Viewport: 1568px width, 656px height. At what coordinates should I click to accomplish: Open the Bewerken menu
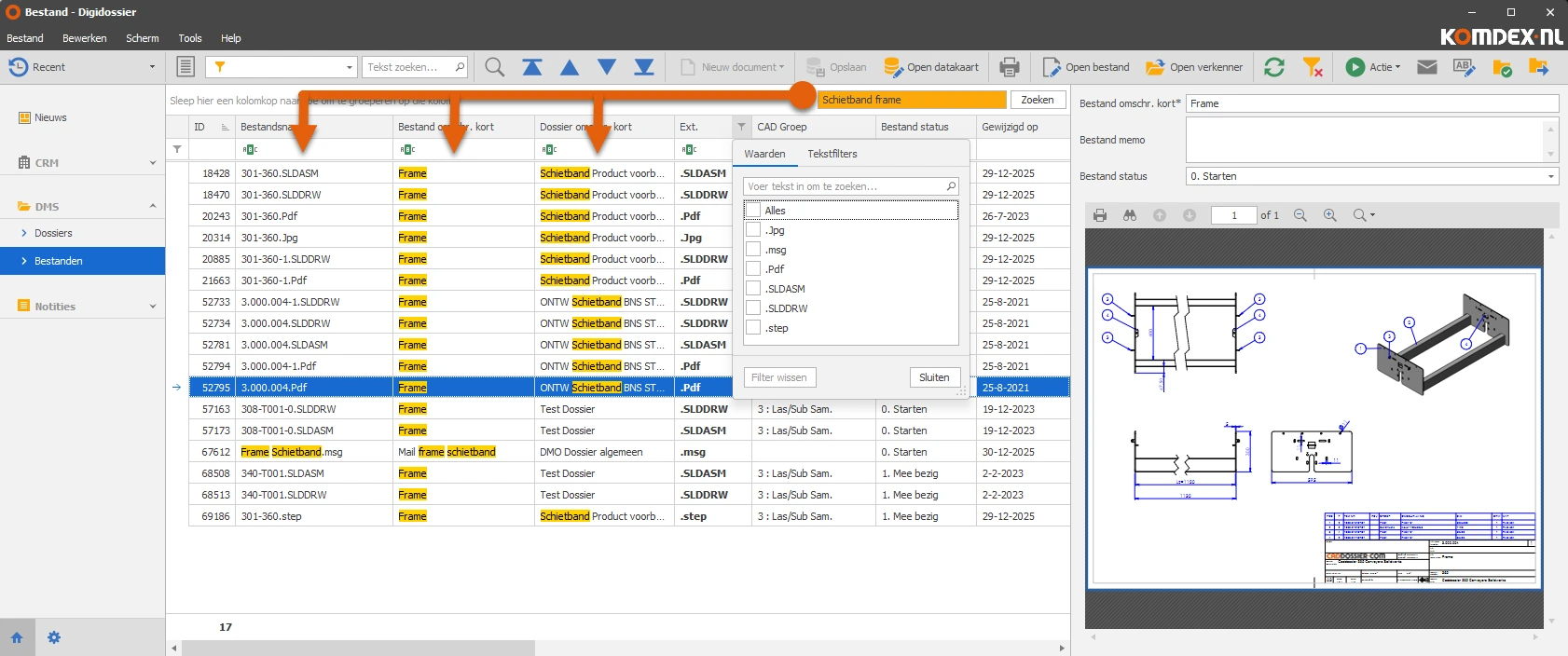tap(84, 38)
